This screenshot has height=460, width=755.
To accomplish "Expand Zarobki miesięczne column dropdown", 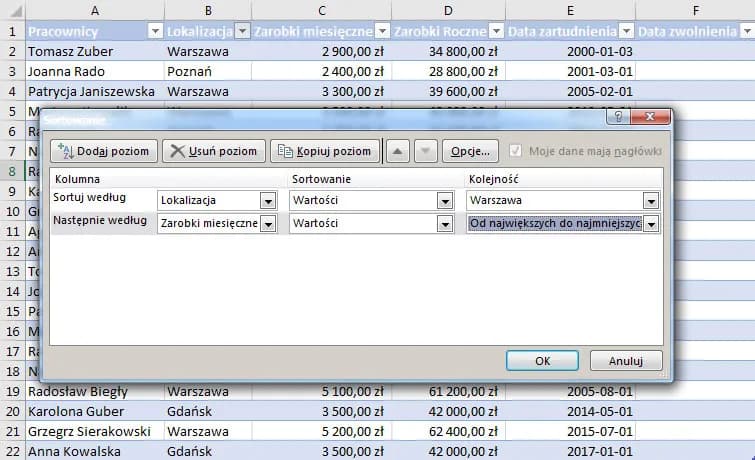I will pos(267,224).
